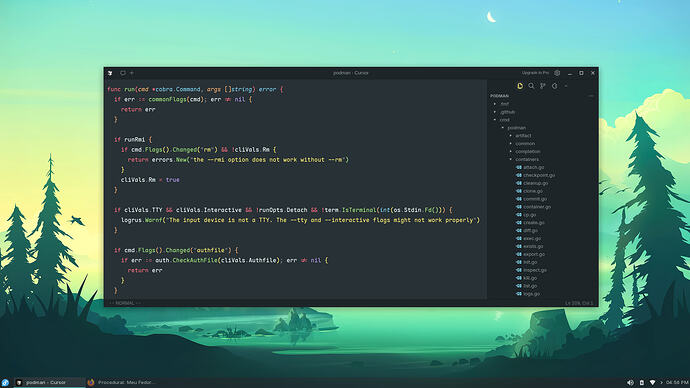Image resolution: width=690 pixels, height=388 pixels.
Task: Open the PODMAN explorer ellipsis menu
Action: coord(591,95)
